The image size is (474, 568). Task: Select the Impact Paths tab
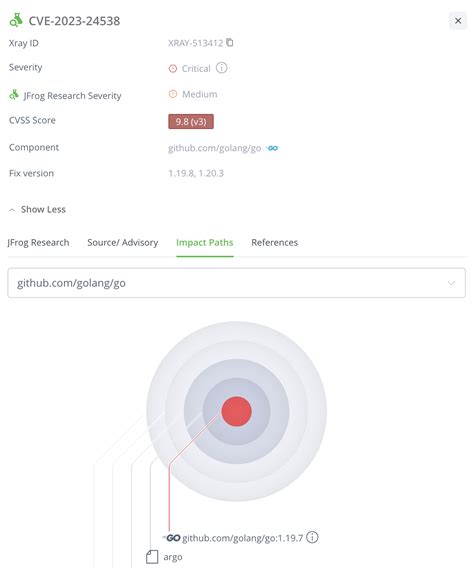(x=205, y=242)
